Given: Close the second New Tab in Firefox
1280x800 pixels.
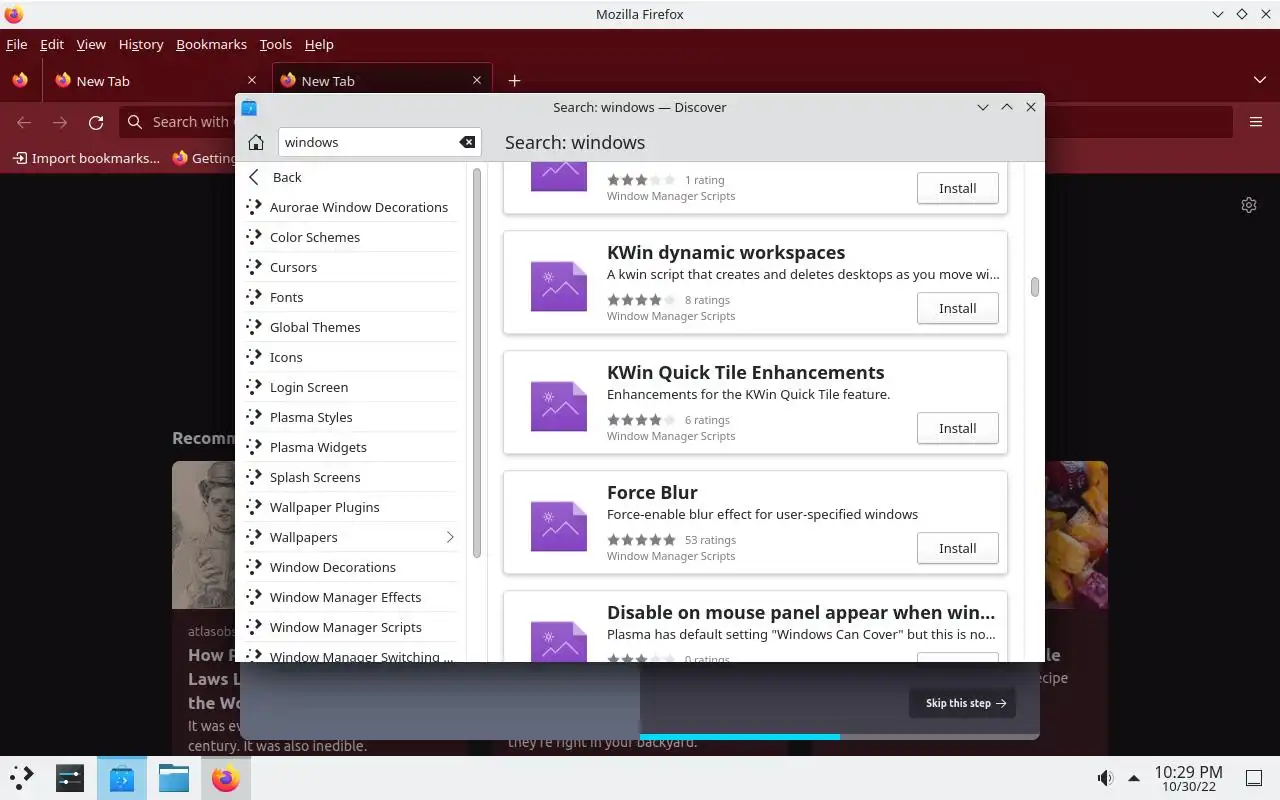Looking at the screenshot, I should (x=477, y=81).
